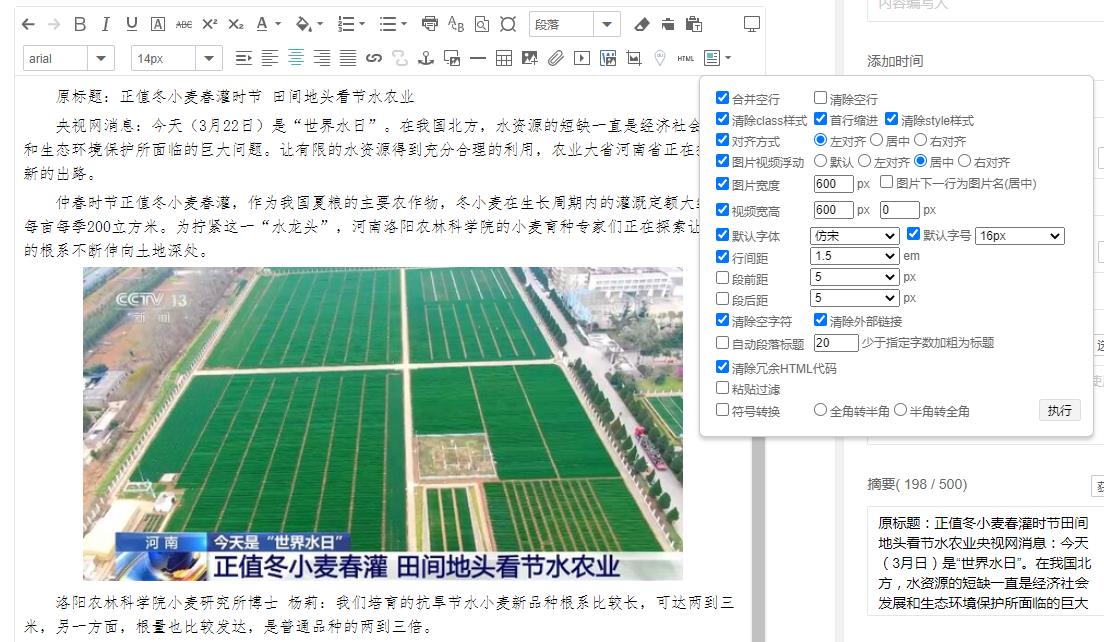
Task: Apply strikethrough formatting
Action: 184,25
